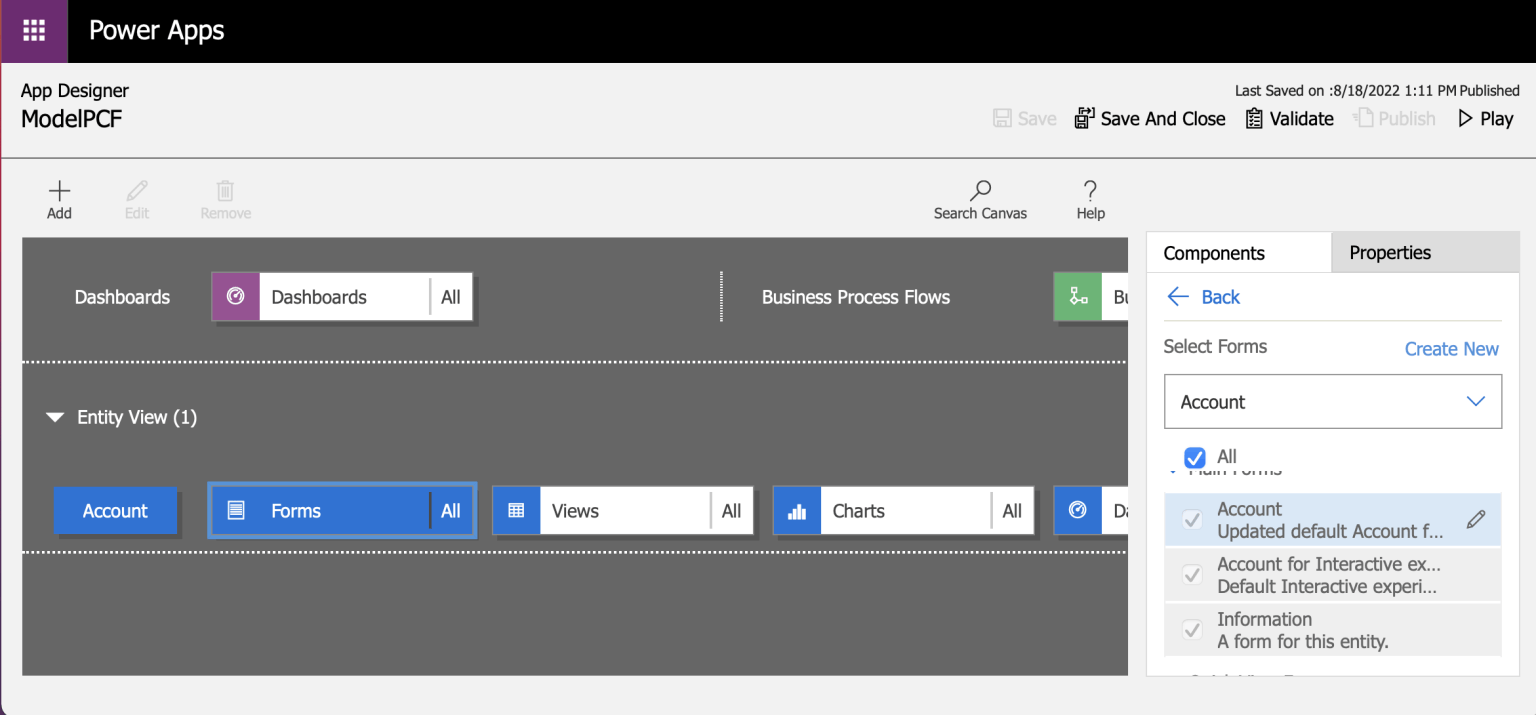The image size is (1536, 715).
Task: Click All on Charts tile
Action: point(1012,511)
